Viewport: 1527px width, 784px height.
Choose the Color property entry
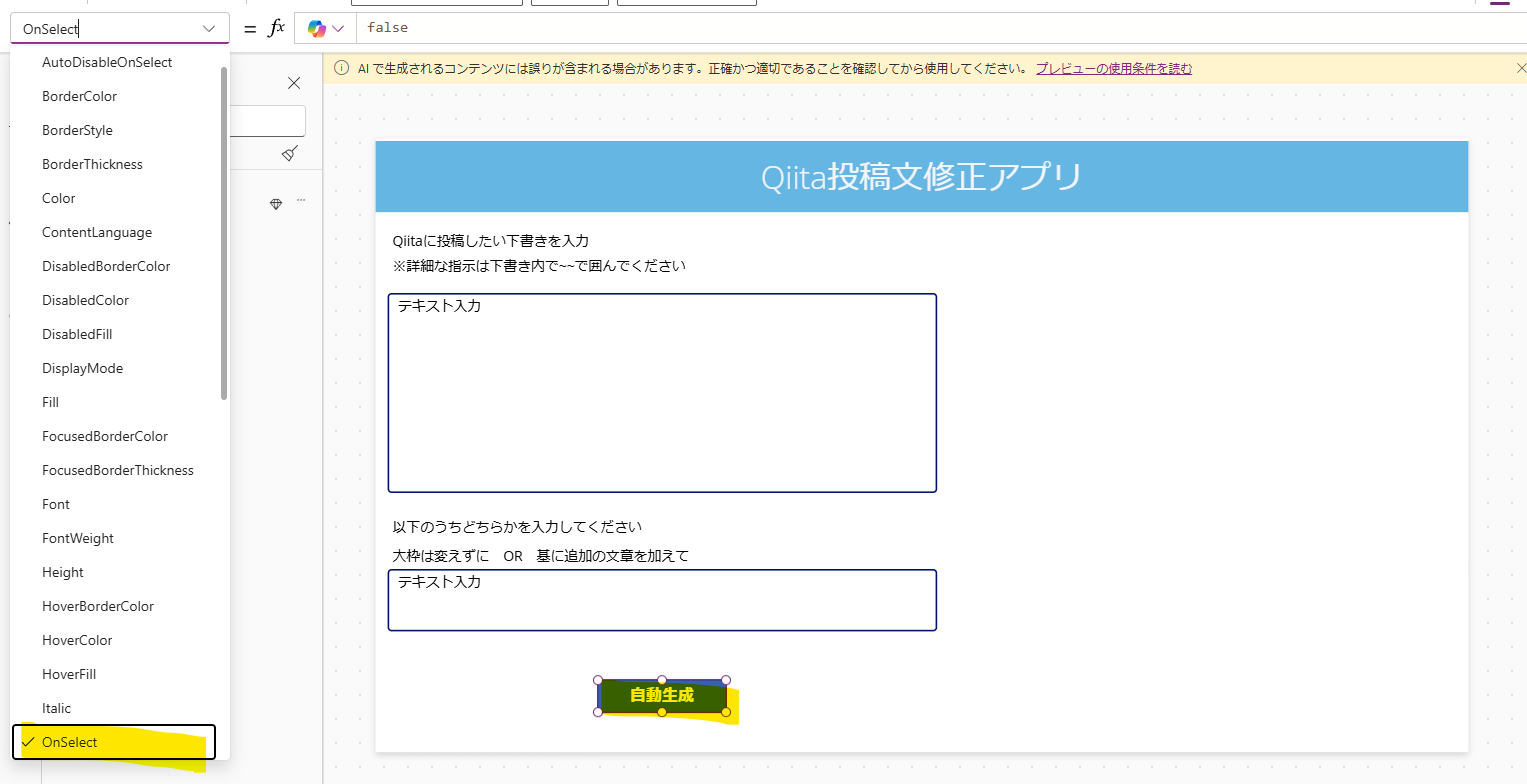[59, 198]
